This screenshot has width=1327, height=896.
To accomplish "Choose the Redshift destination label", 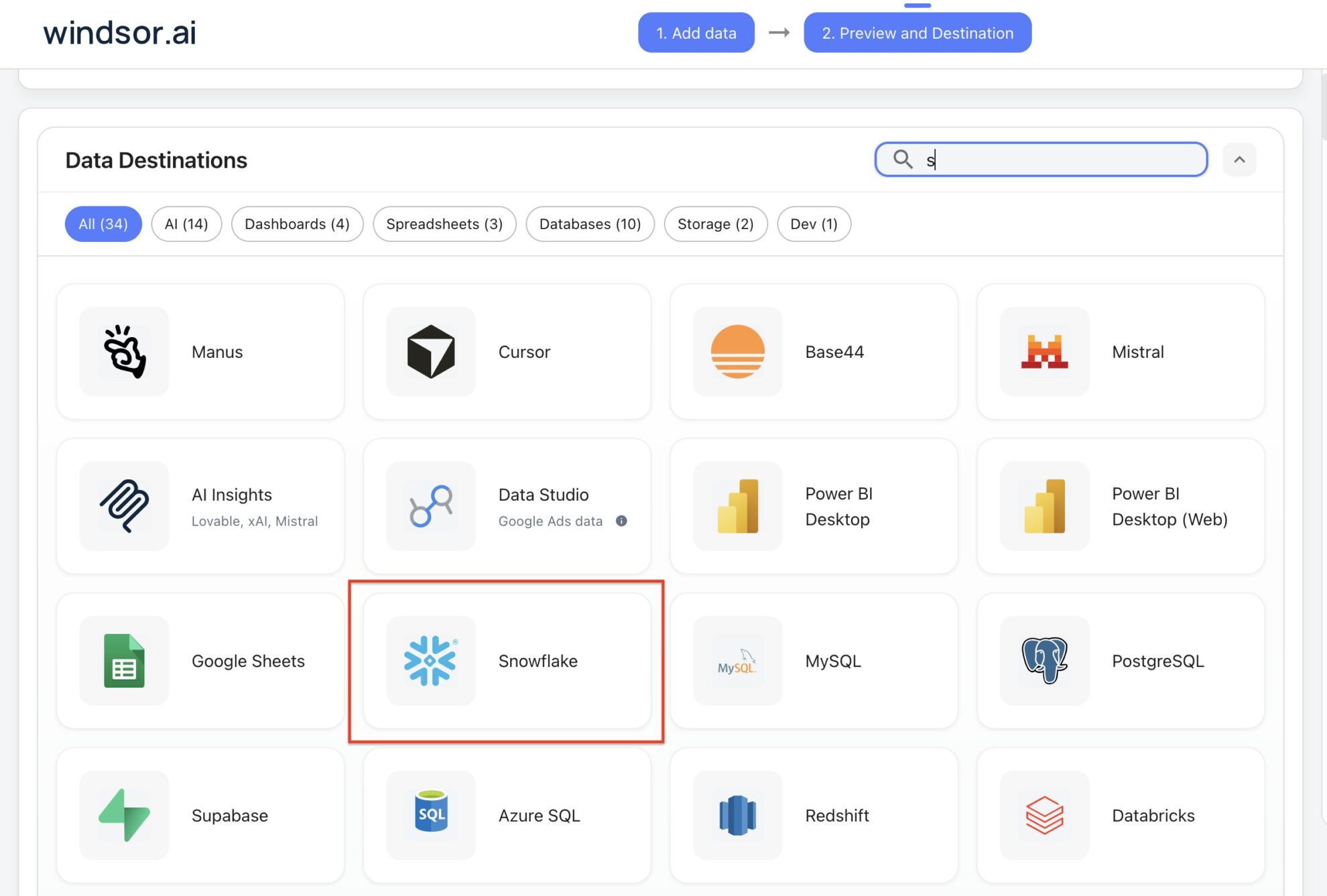I will point(837,815).
